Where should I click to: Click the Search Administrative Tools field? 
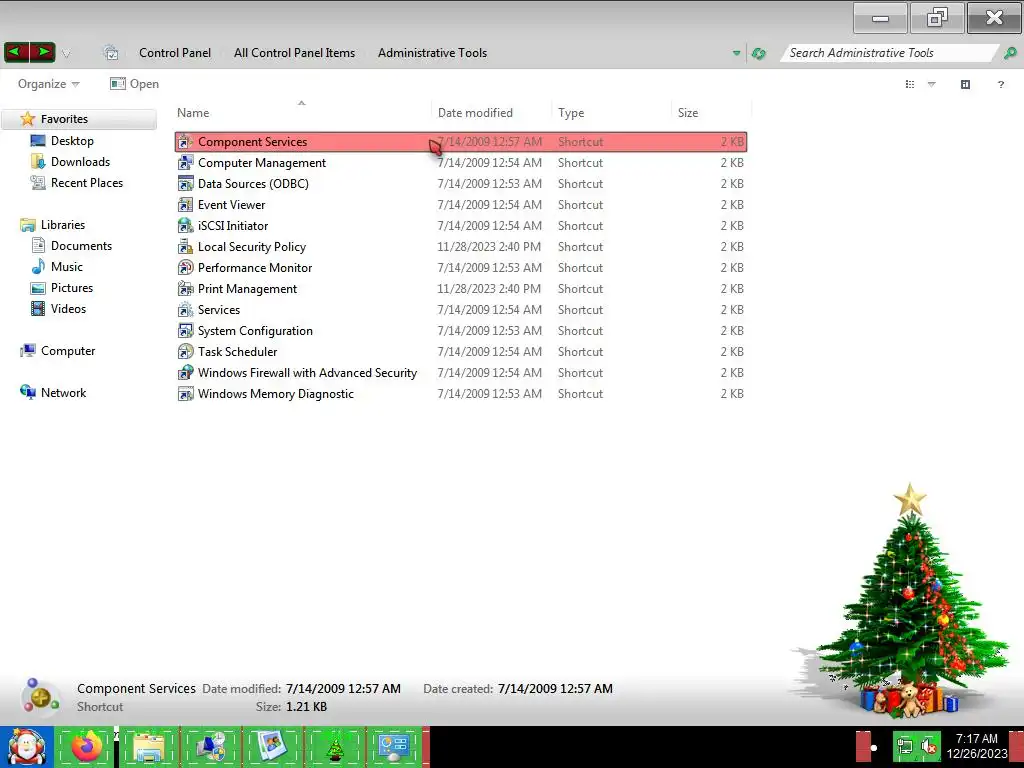[888, 53]
